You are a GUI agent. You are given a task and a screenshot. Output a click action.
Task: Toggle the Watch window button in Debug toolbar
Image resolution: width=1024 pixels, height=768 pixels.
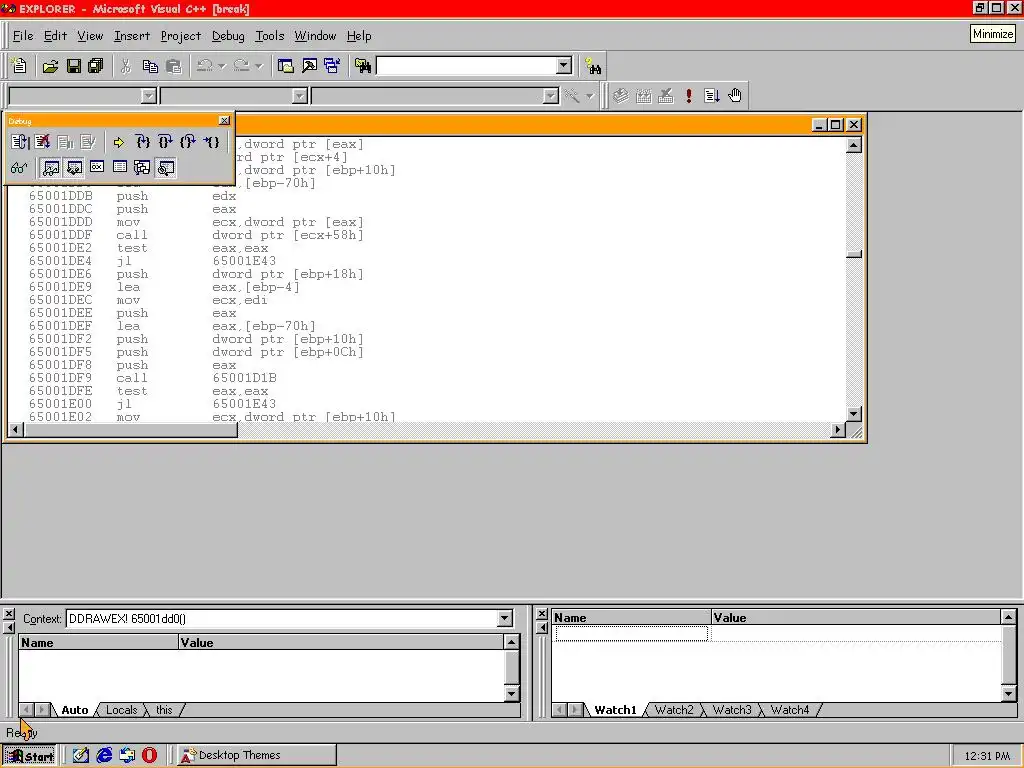point(51,168)
